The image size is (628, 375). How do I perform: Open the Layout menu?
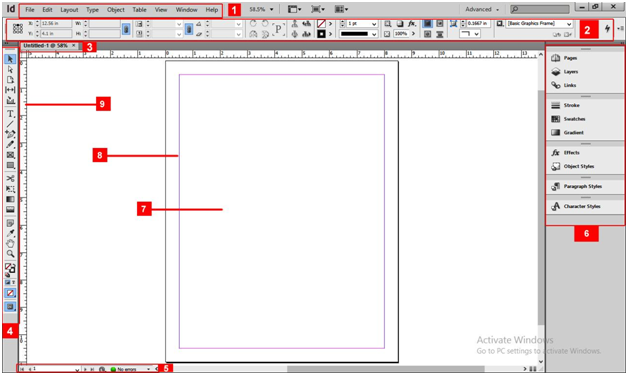pyautogui.click(x=69, y=10)
